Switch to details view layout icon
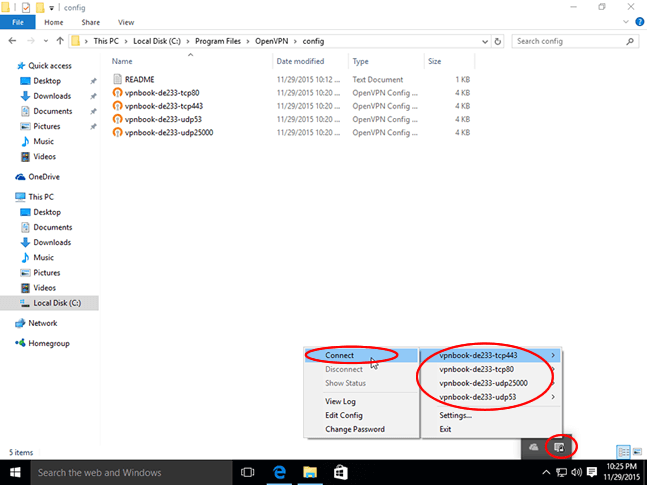 [x=623, y=452]
